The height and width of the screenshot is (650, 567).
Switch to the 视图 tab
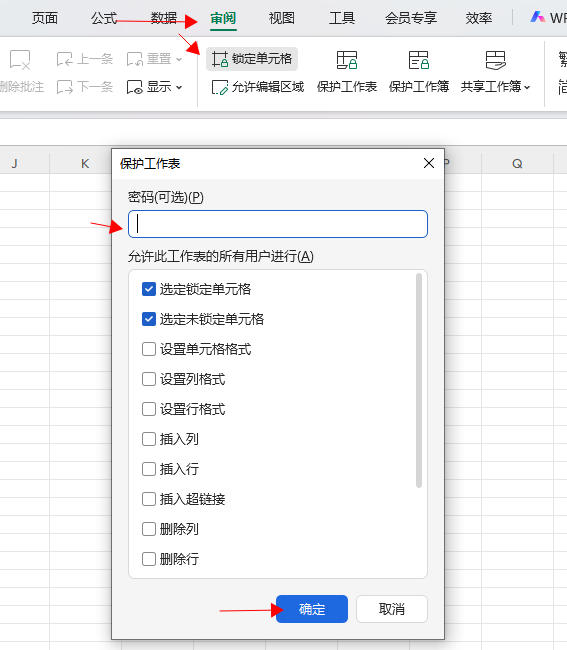(282, 18)
